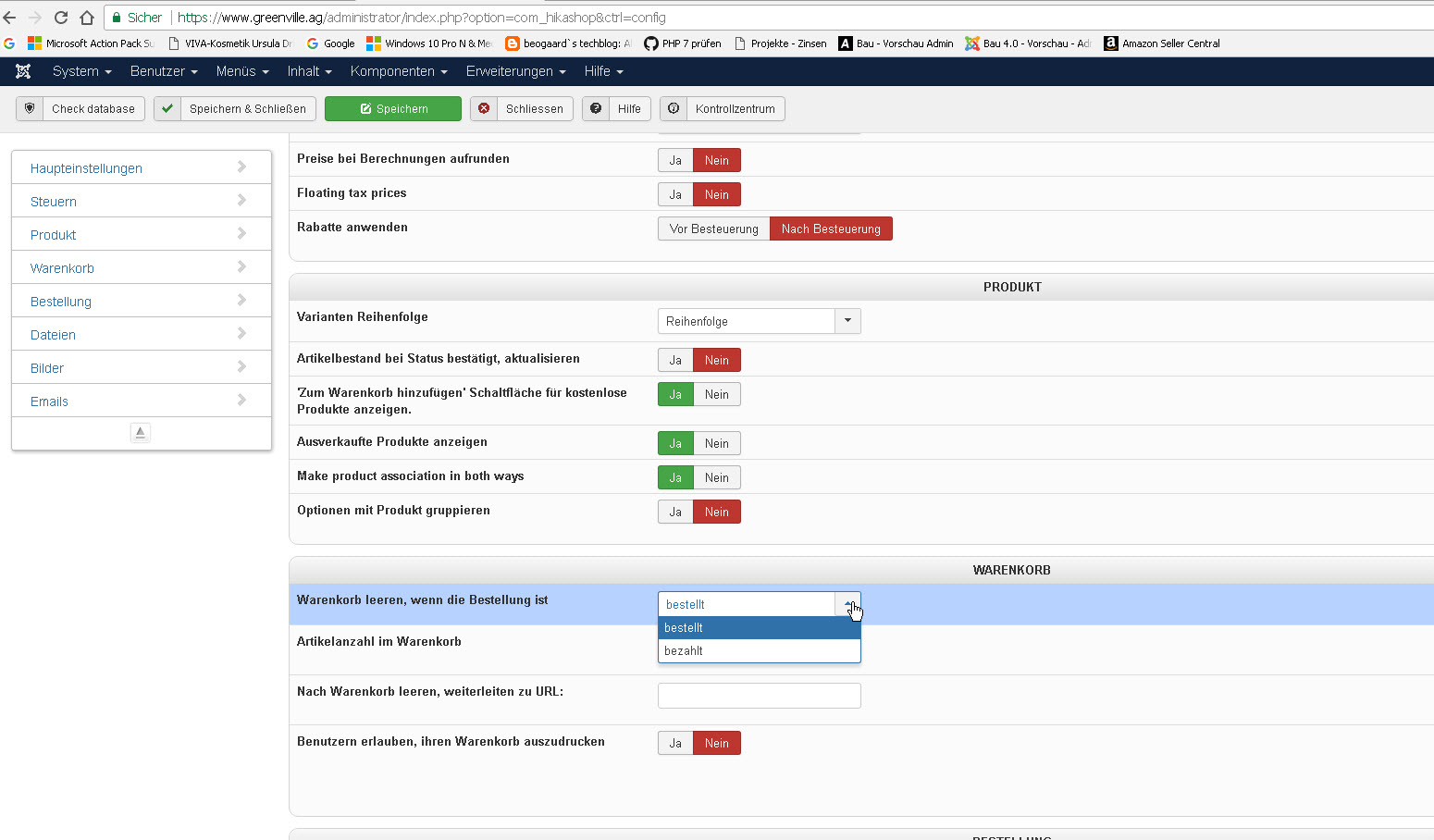Select Nach Besteuerung for Rabatte anwenden

(x=831, y=229)
